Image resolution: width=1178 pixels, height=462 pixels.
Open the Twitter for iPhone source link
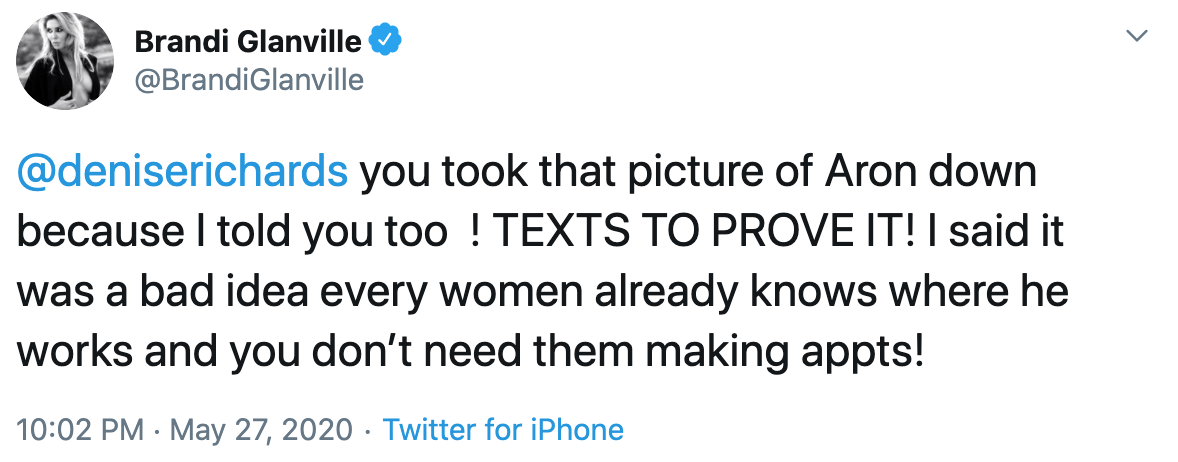503,430
